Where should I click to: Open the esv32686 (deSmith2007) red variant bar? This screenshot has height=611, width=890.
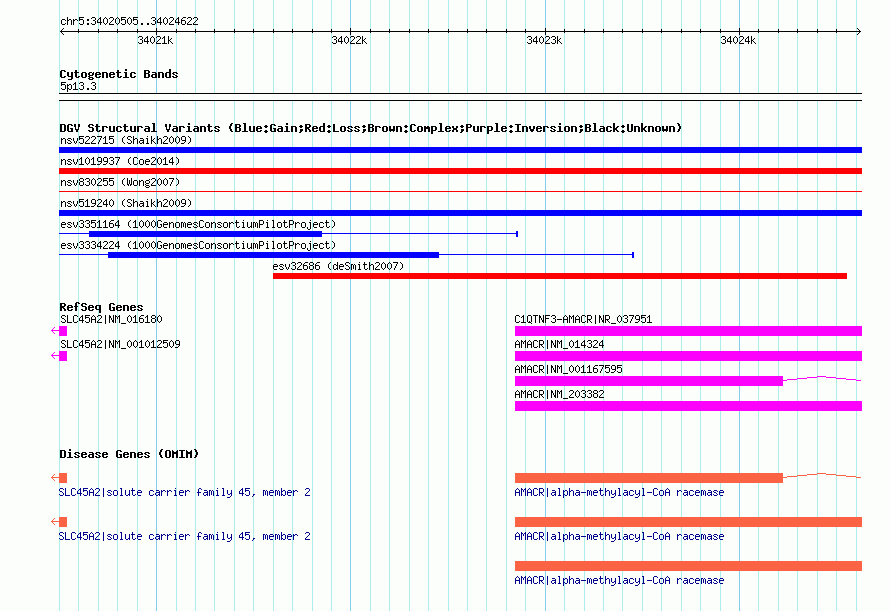click(560, 276)
